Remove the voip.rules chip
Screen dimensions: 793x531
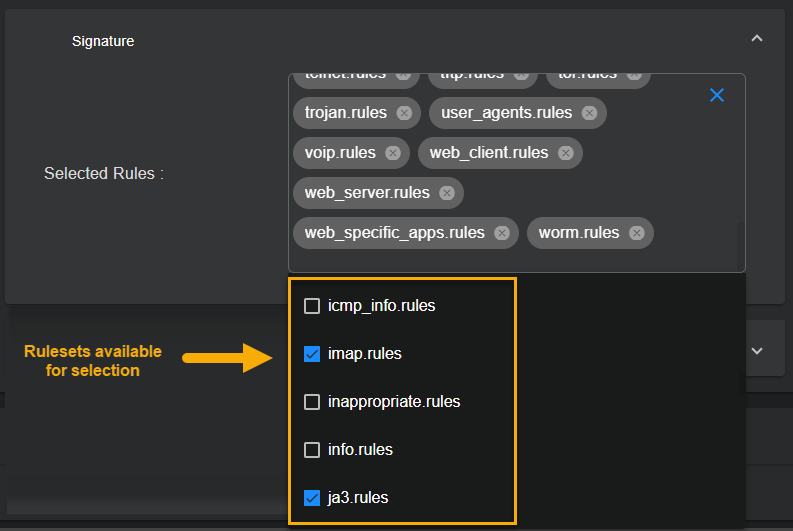click(393, 153)
